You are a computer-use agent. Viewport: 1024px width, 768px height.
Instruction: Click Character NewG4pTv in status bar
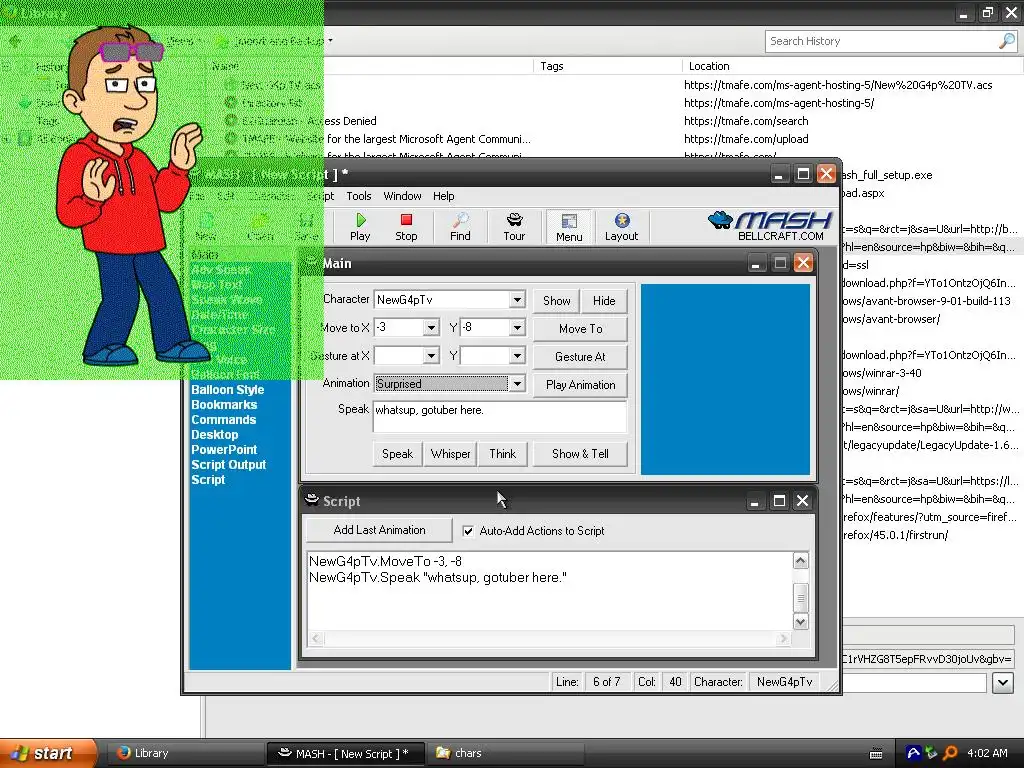[784, 682]
